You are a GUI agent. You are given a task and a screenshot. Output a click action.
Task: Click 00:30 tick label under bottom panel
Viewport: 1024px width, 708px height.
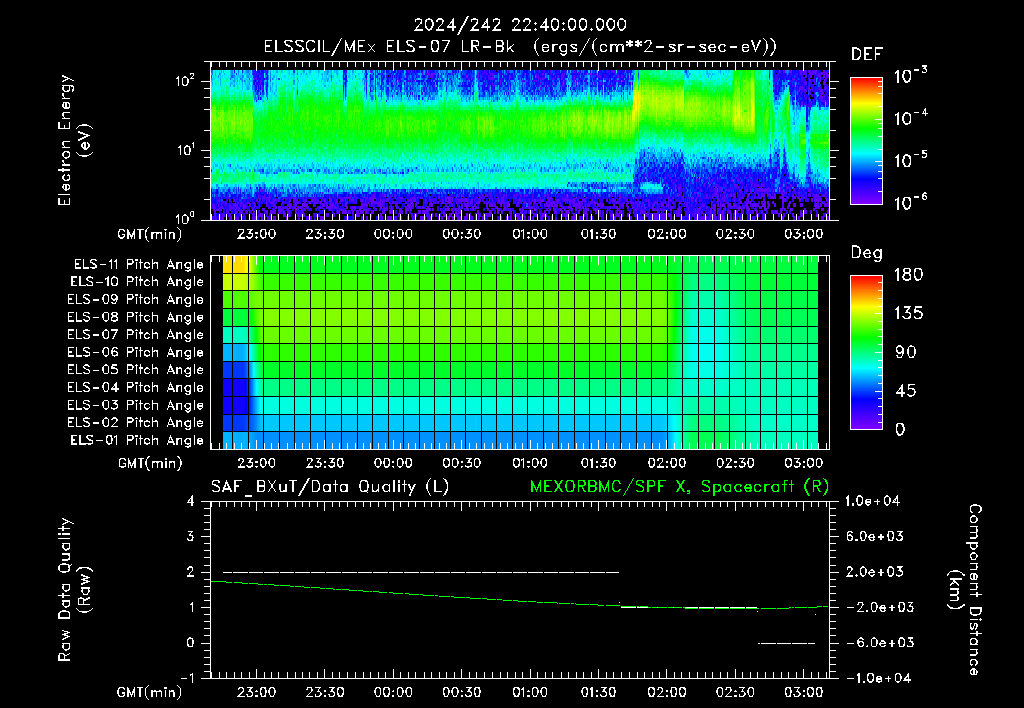(462, 692)
